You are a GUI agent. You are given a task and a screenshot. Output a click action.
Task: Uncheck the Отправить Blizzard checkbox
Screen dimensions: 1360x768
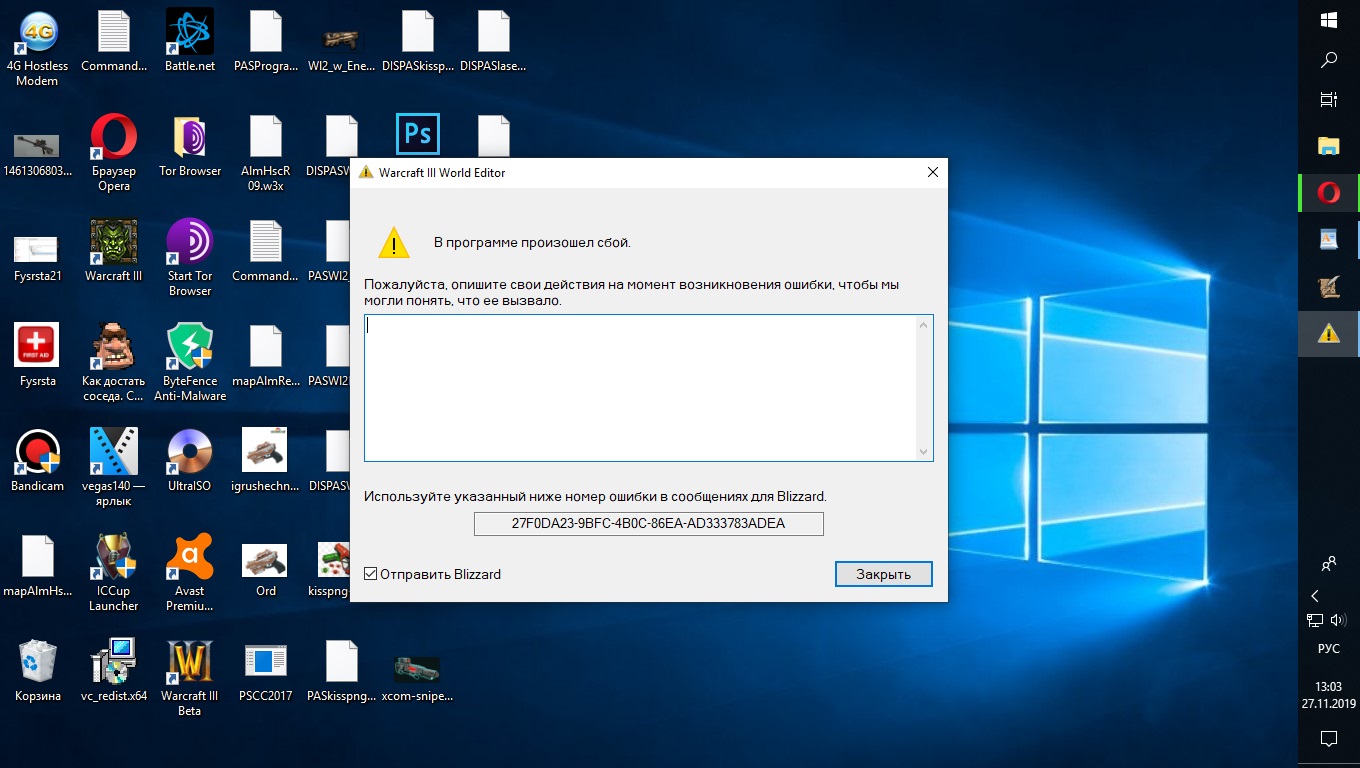pyautogui.click(x=371, y=574)
